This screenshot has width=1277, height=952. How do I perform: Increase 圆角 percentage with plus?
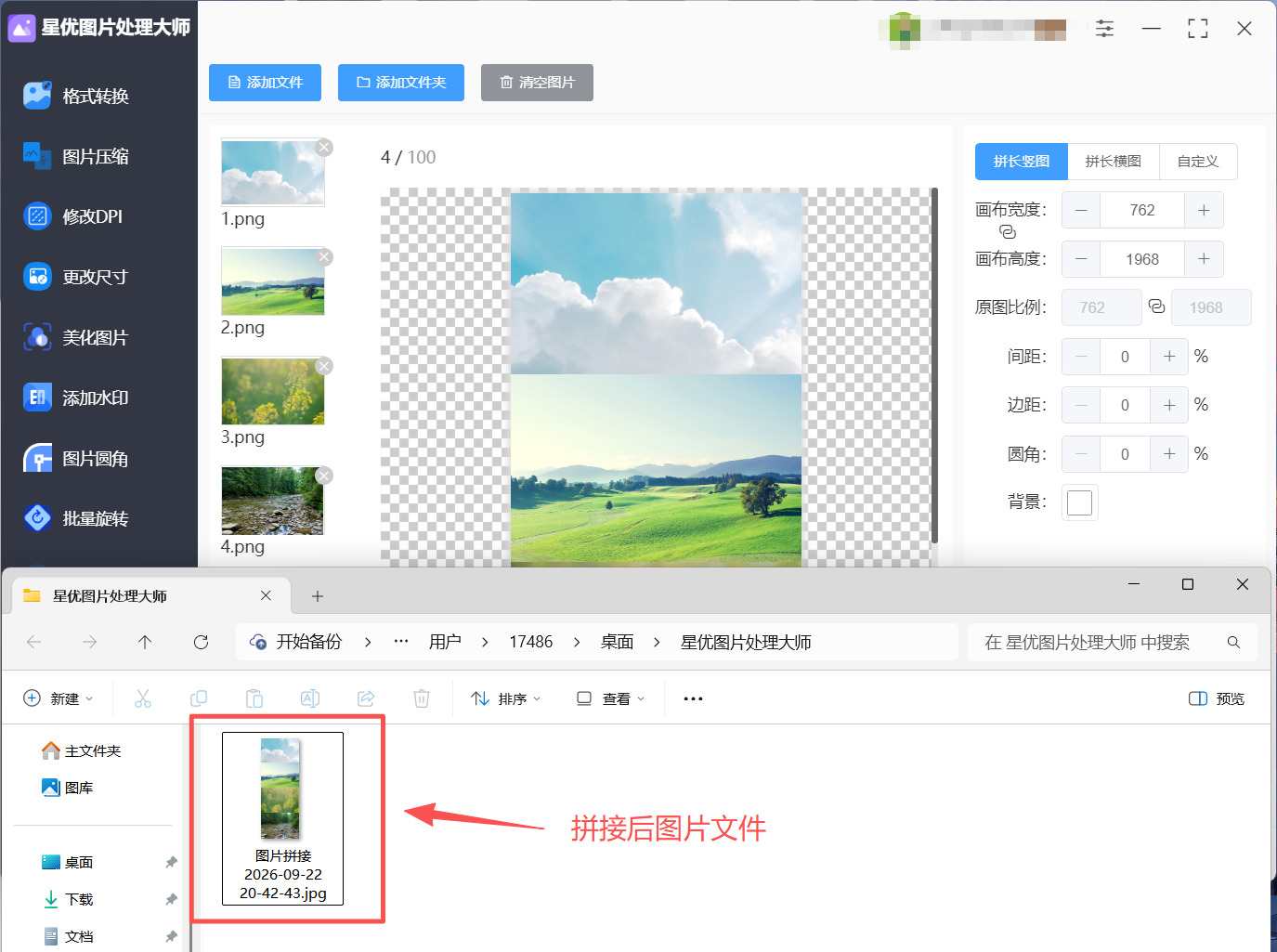pyautogui.click(x=1169, y=454)
